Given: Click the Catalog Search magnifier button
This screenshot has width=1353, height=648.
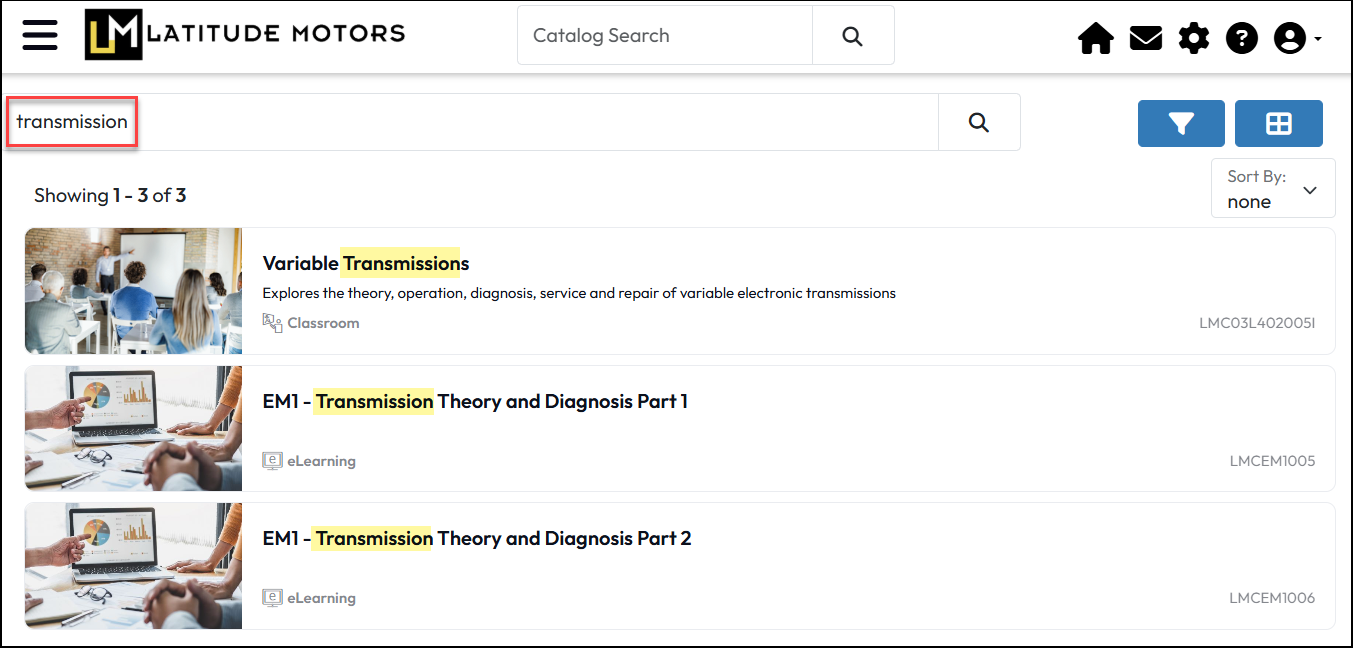Looking at the screenshot, I should click(852, 36).
